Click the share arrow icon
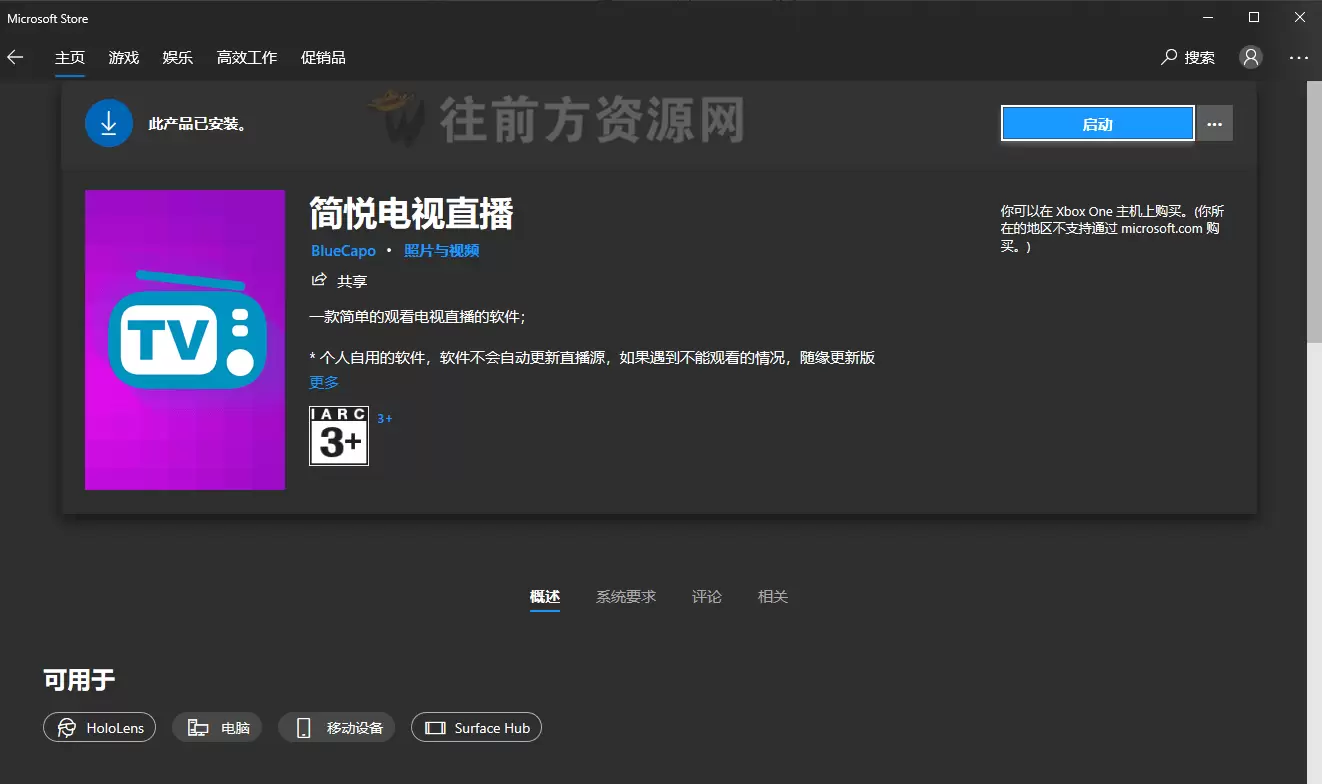 click(319, 280)
